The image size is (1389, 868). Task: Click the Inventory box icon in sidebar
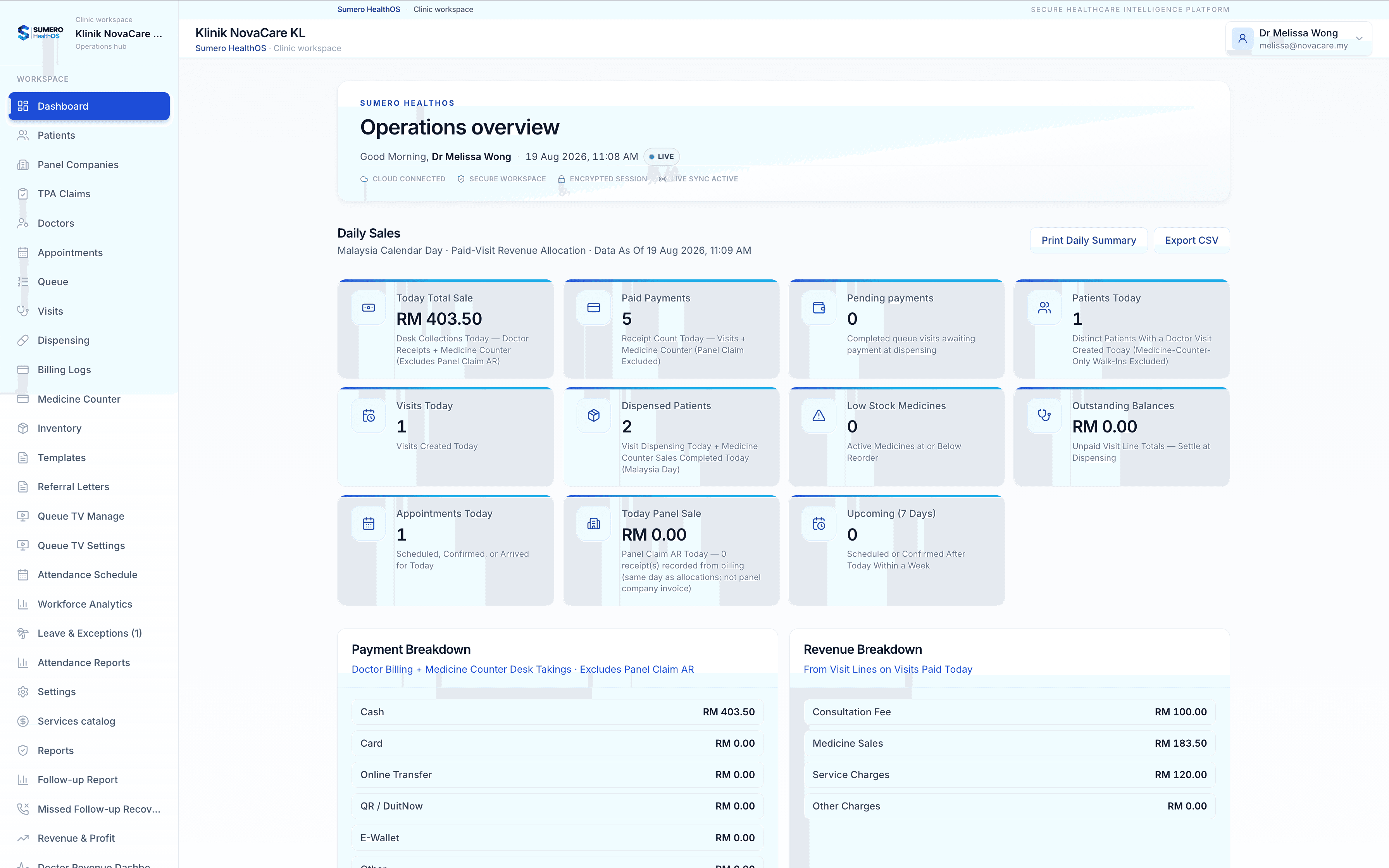point(23,428)
